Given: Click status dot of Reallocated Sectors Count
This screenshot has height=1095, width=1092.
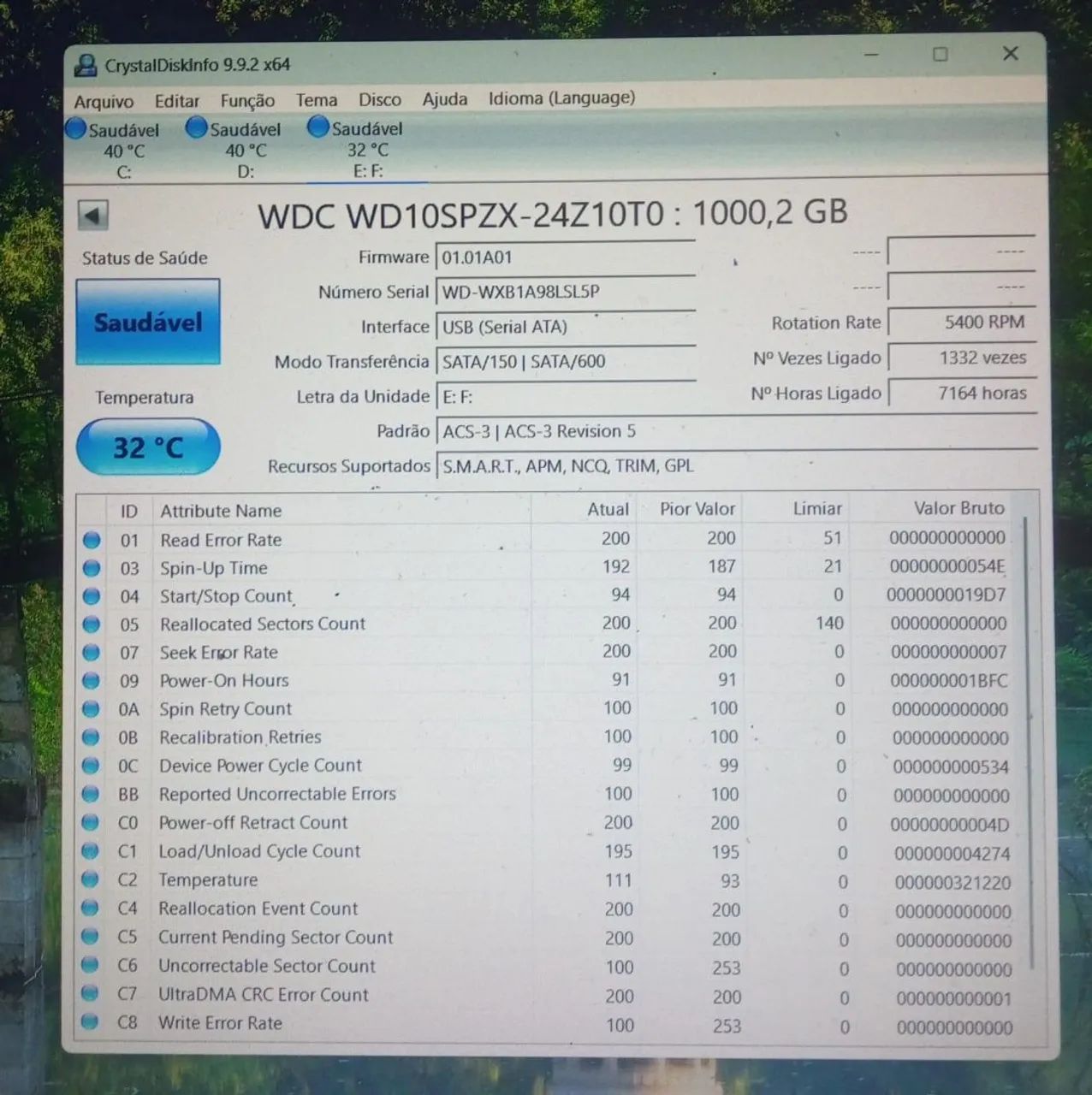Looking at the screenshot, I should (92, 624).
